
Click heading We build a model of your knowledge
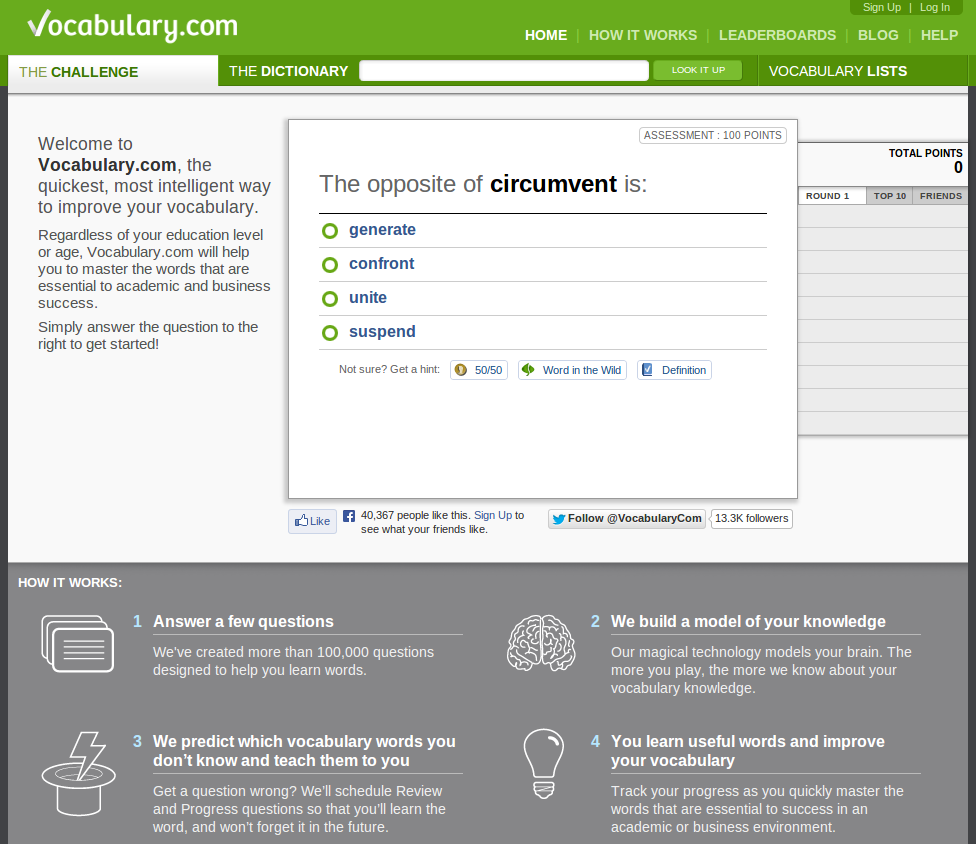(748, 621)
